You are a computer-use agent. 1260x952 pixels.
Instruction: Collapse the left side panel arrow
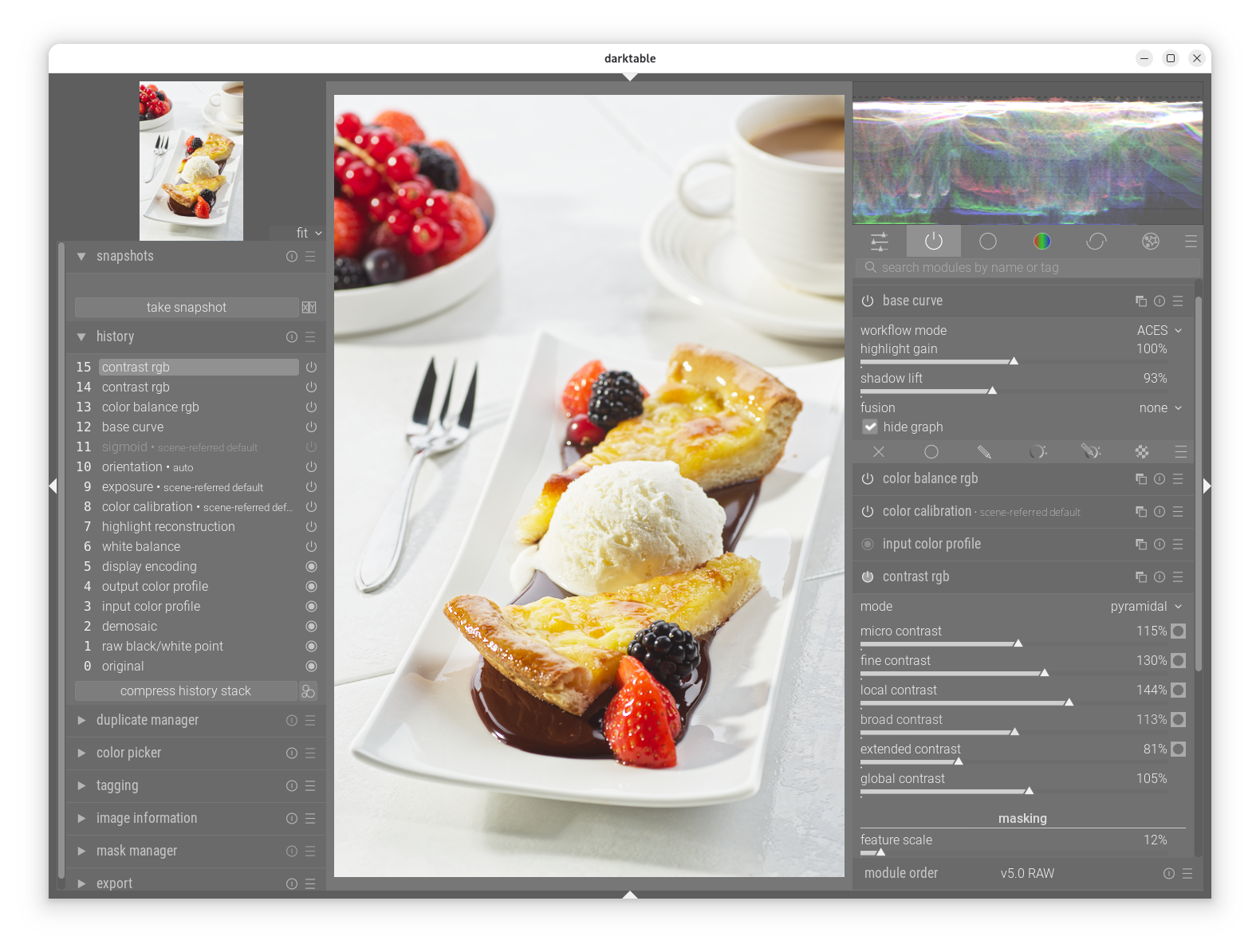pyautogui.click(x=53, y=486)
